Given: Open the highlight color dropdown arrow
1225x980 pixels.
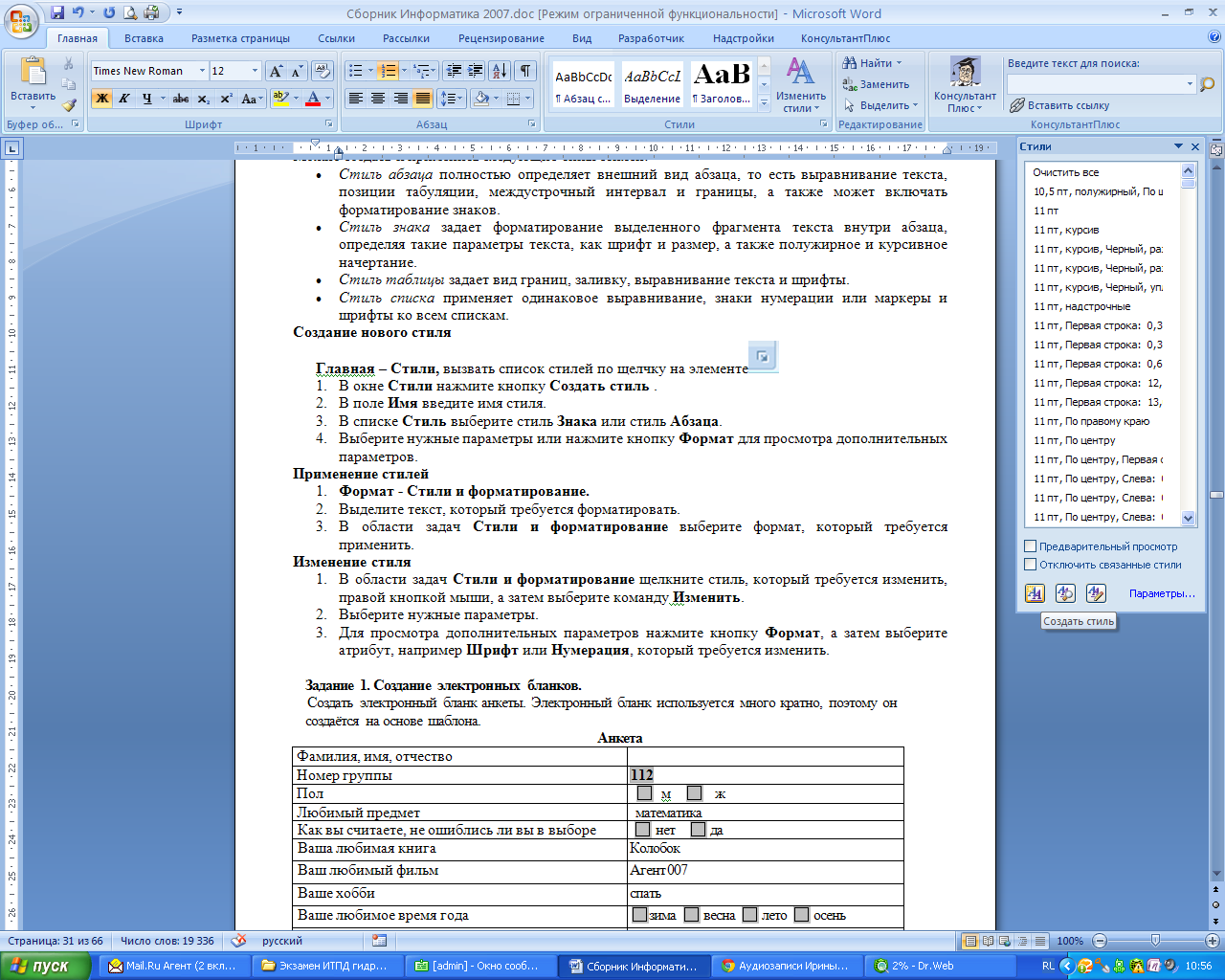Looking at the screenshot, I should point(297,99).
